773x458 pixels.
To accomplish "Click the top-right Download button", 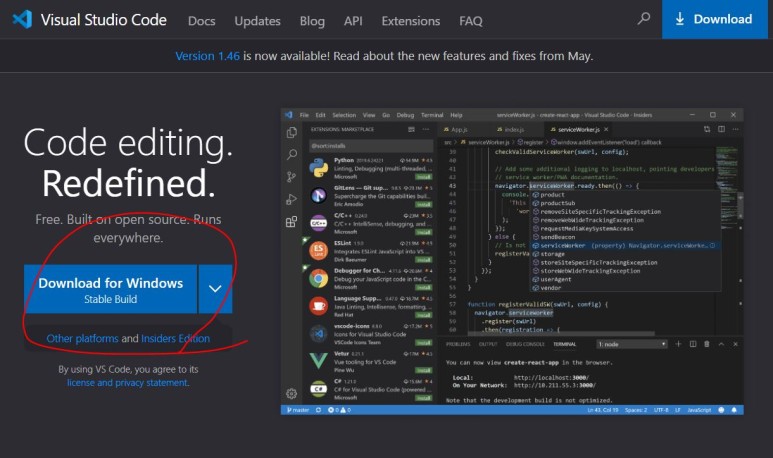I will coord(714,19).
